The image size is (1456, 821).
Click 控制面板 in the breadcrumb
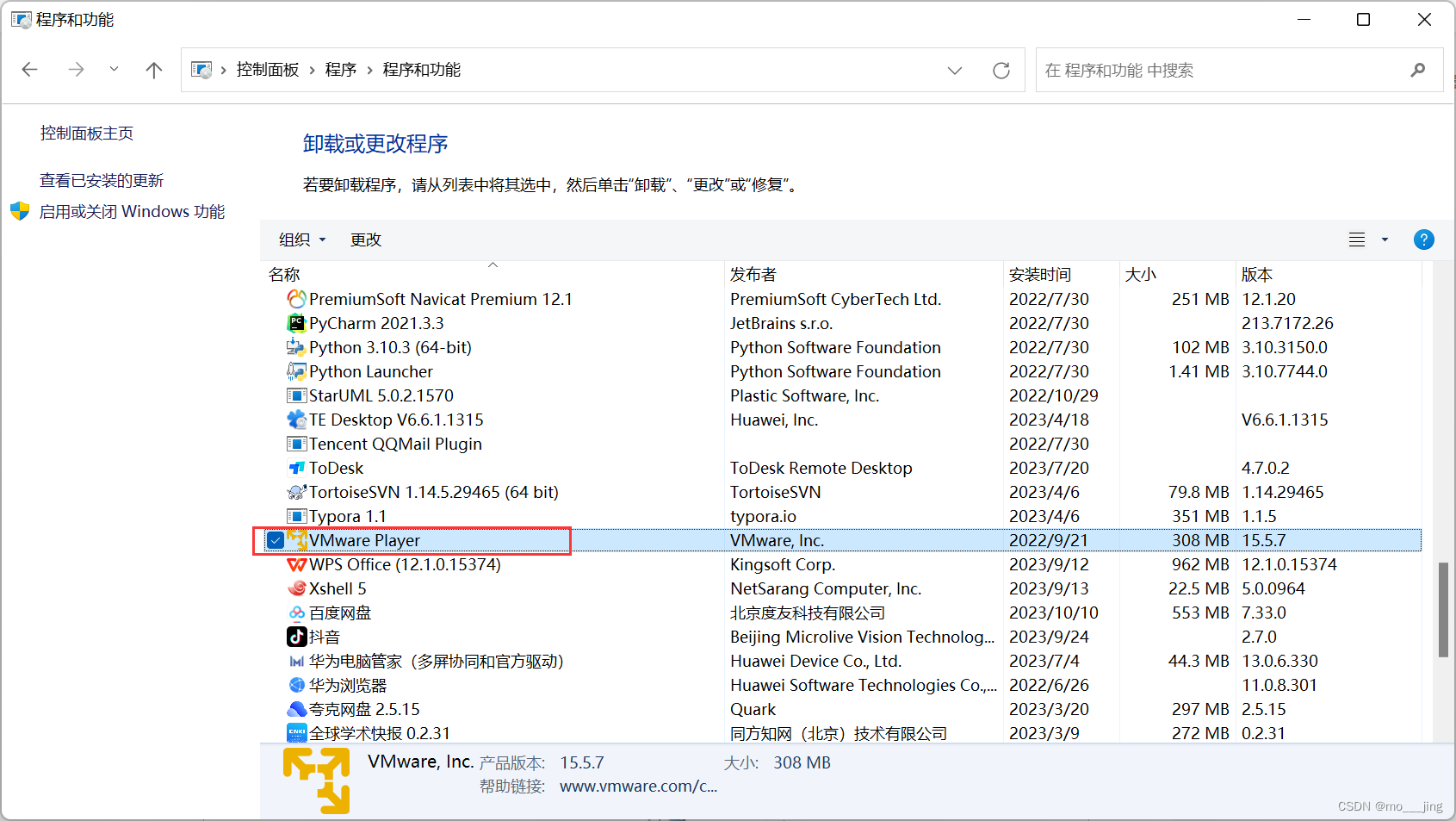[268, 70]
